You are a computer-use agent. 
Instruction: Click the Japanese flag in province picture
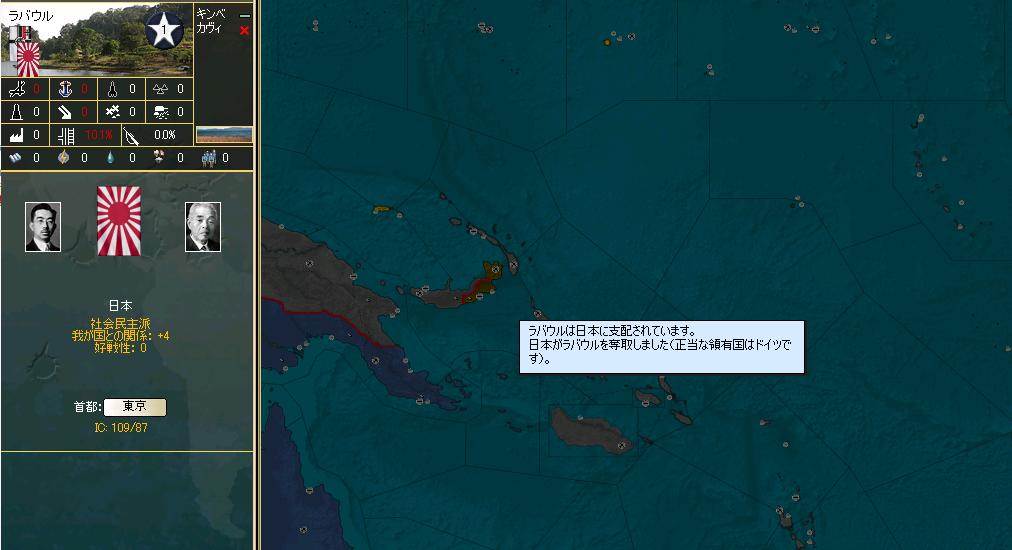tap(28, 59)
